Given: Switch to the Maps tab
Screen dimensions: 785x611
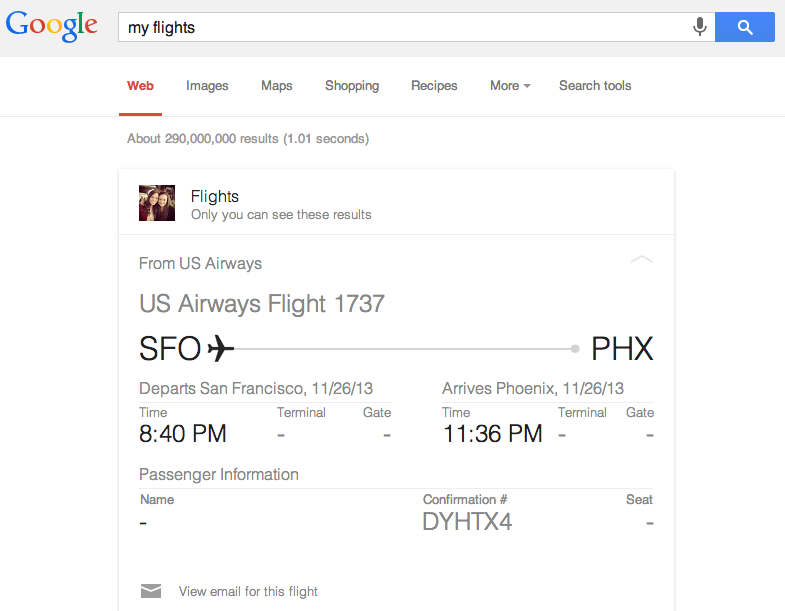Looking at the screenshot, I should click(x=276, y=86).
